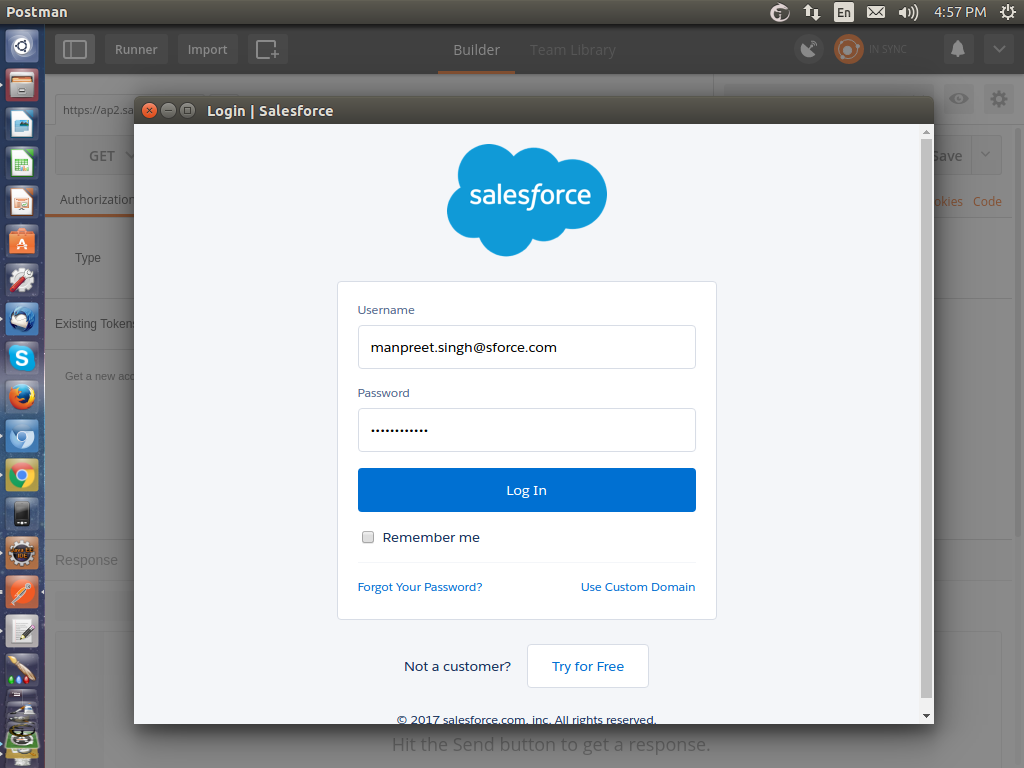
Task: Open text editor notepad icon in dock
Action: pos(22,632)
